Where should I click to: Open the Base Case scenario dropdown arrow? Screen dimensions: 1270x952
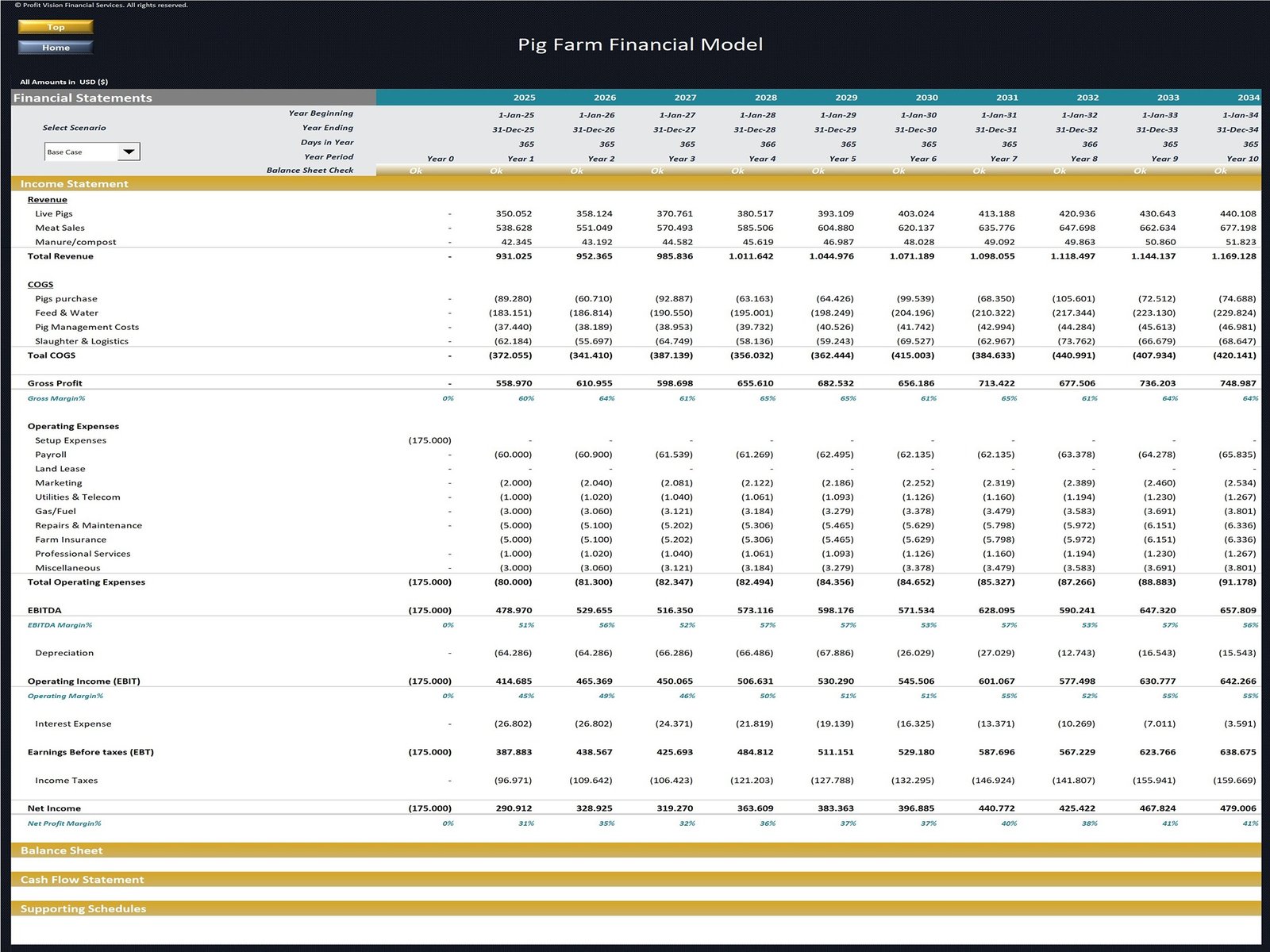point(129,152)
